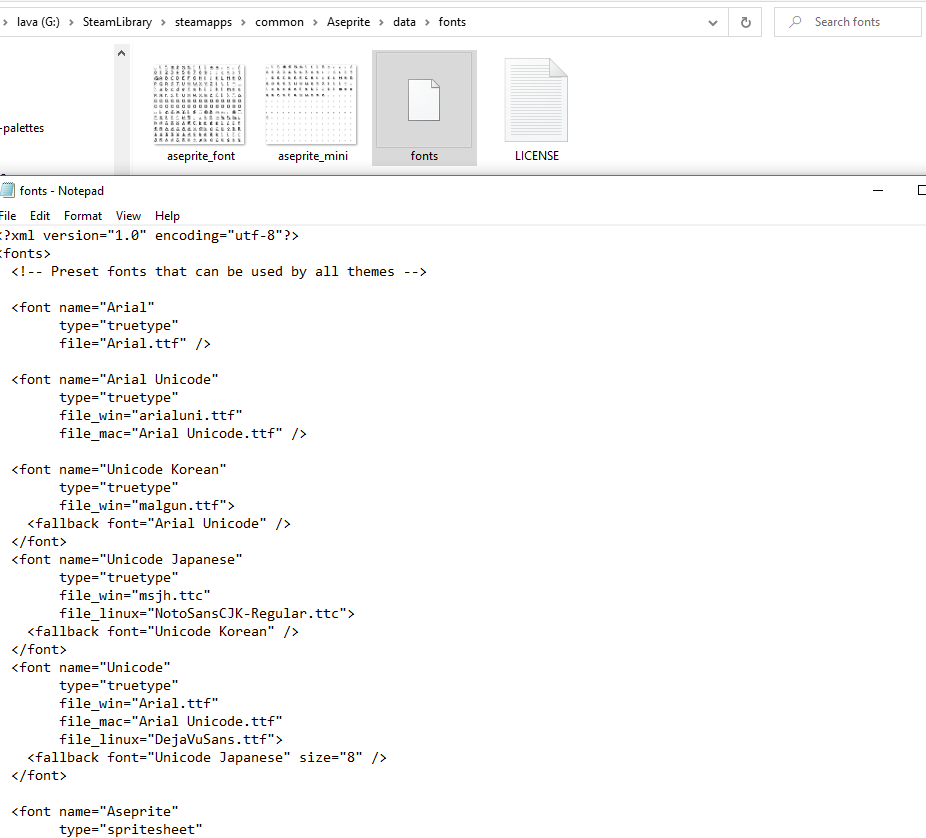The height and width of the screenshot is (838, 926).
Task: Maximize the Notepad window
Action: pos(921,190)
